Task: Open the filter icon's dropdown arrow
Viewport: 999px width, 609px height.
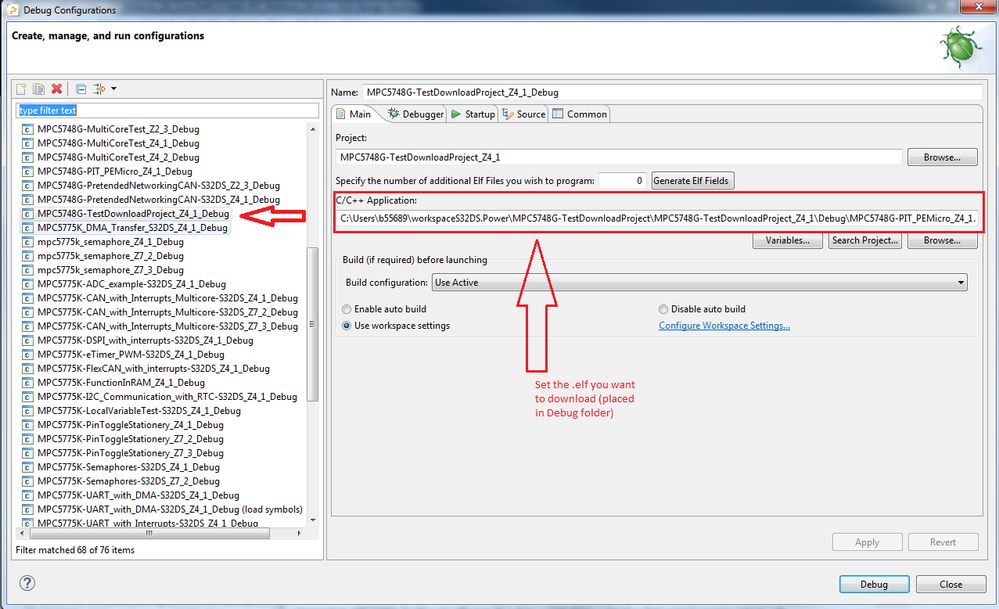Action: coord(114,89)
